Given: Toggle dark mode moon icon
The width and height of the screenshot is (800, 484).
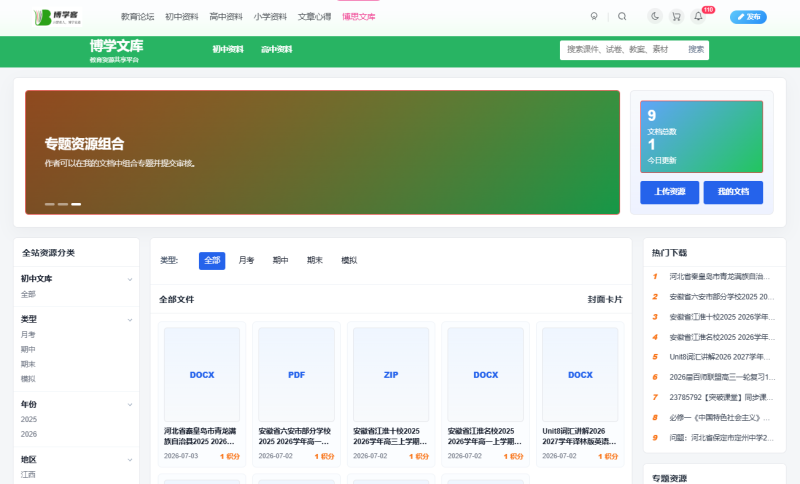Looking at the screenshot, I should [655, 16].
